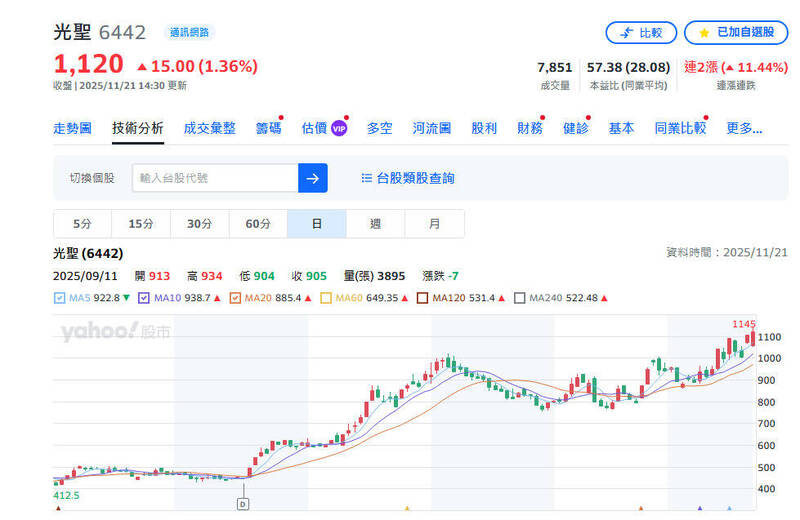Open the 成交彙整 tab
The width and height of the screenshot is (800, 520).
coord(209,128)
